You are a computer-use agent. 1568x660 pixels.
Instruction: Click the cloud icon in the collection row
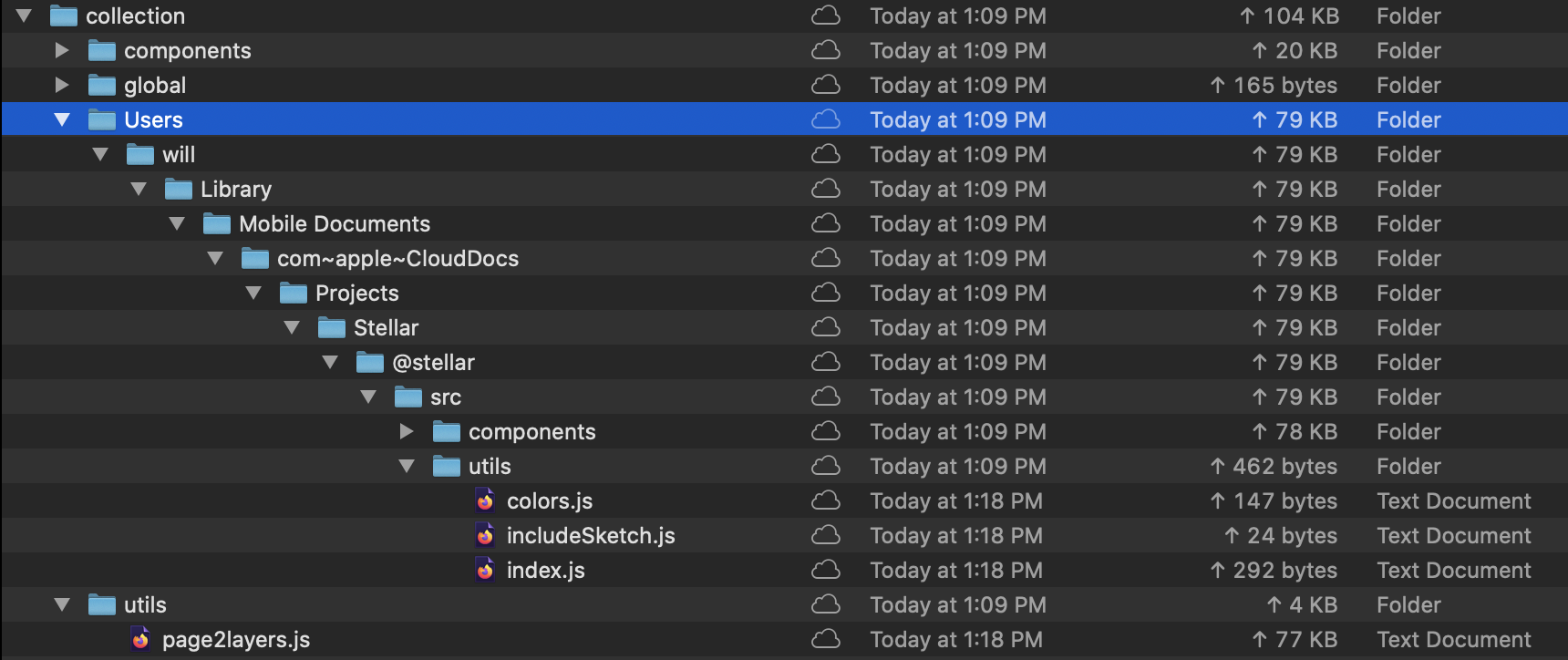coord(826,15)
